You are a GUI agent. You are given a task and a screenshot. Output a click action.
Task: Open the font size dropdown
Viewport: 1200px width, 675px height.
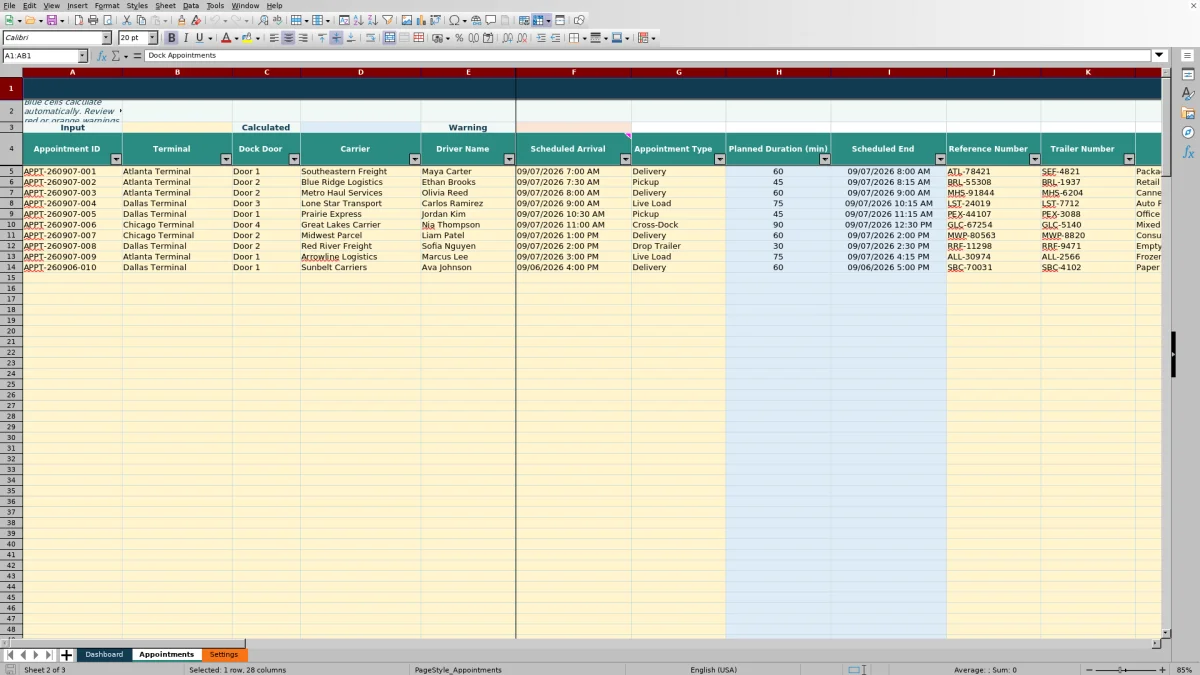click(153, 38)
